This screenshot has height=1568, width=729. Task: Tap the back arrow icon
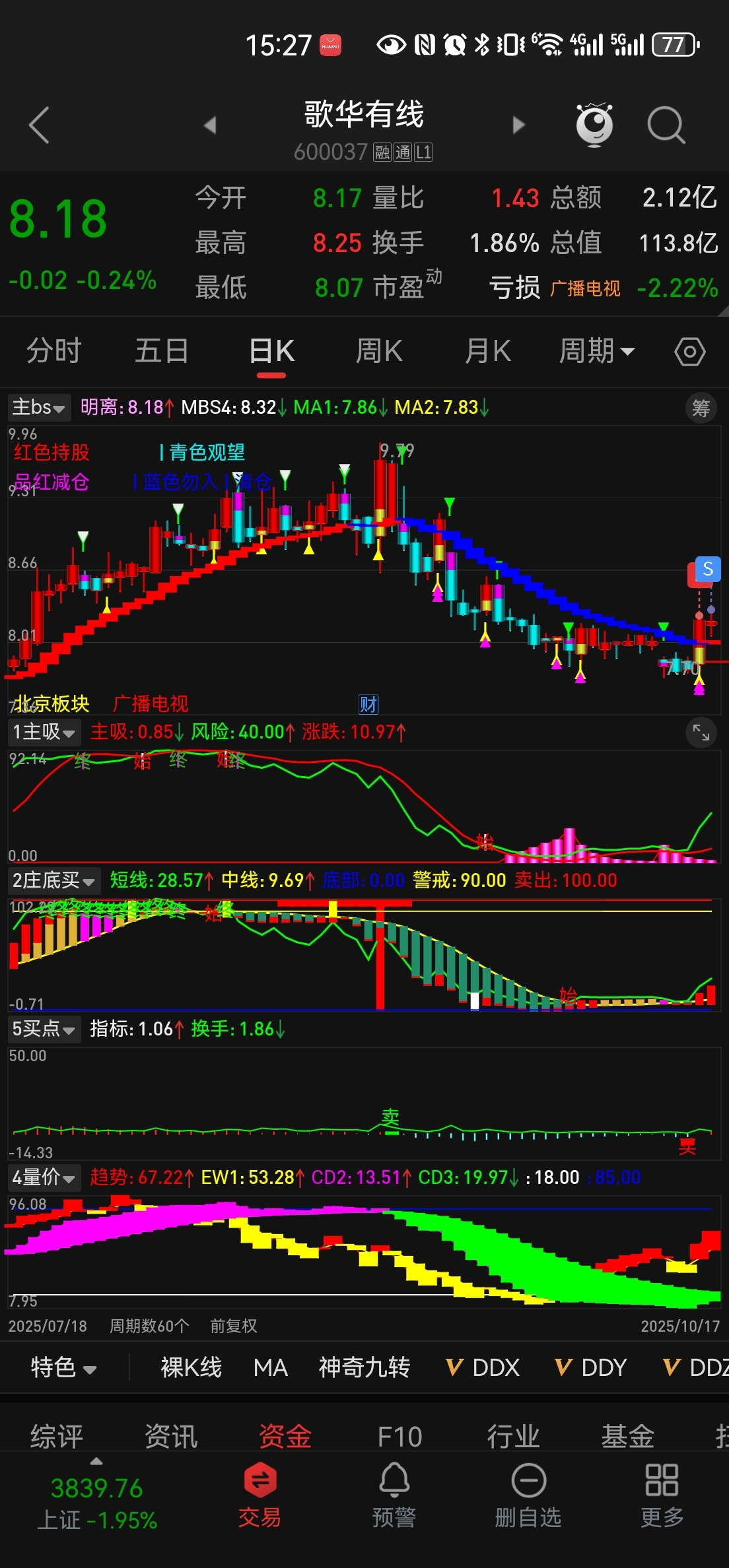(40, 125)
